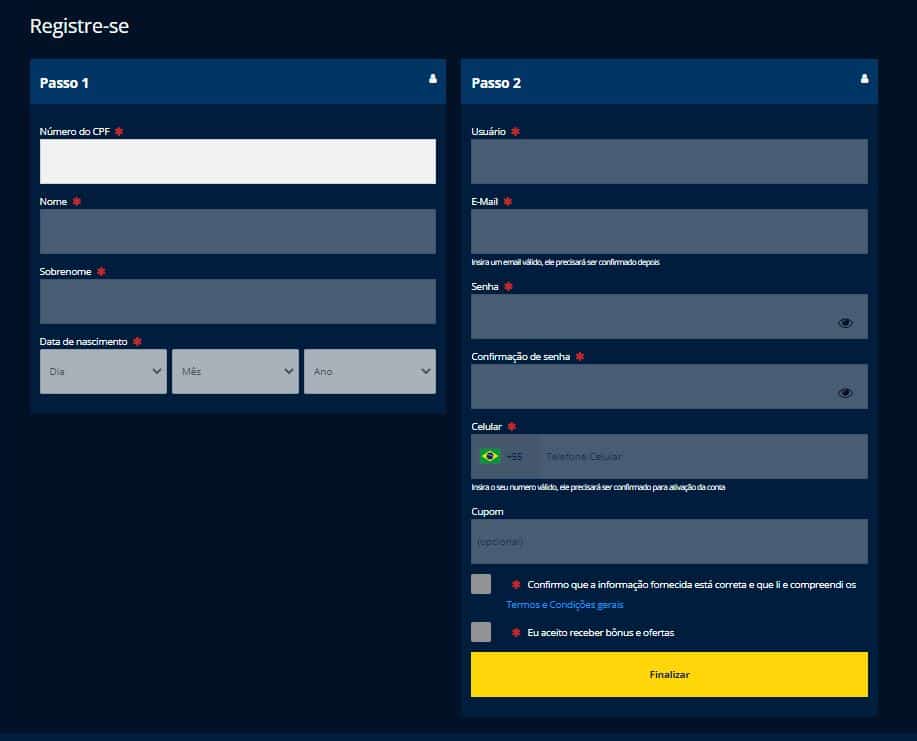This screenshot has height=741, width=917.
Task: Click the Usuário input field
Action: coord(668,161)
